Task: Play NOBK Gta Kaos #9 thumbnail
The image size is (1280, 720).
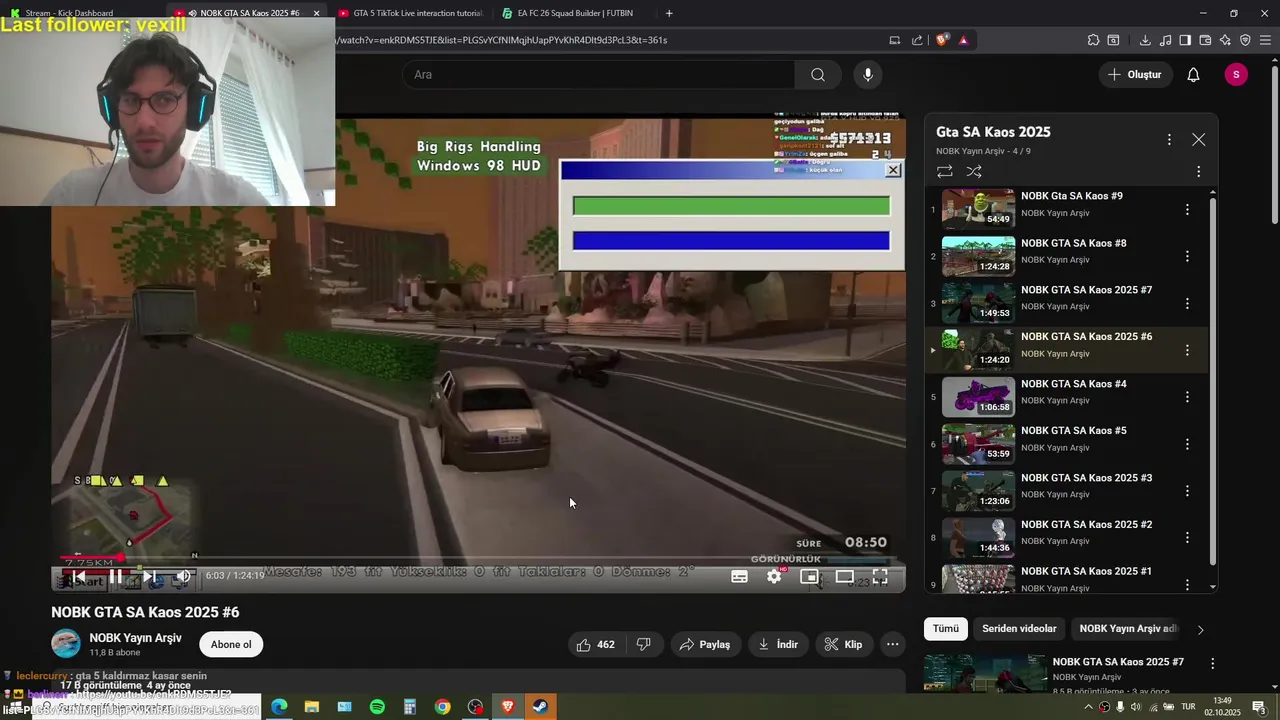Action: pyautogui.click(x=978, y=209)
